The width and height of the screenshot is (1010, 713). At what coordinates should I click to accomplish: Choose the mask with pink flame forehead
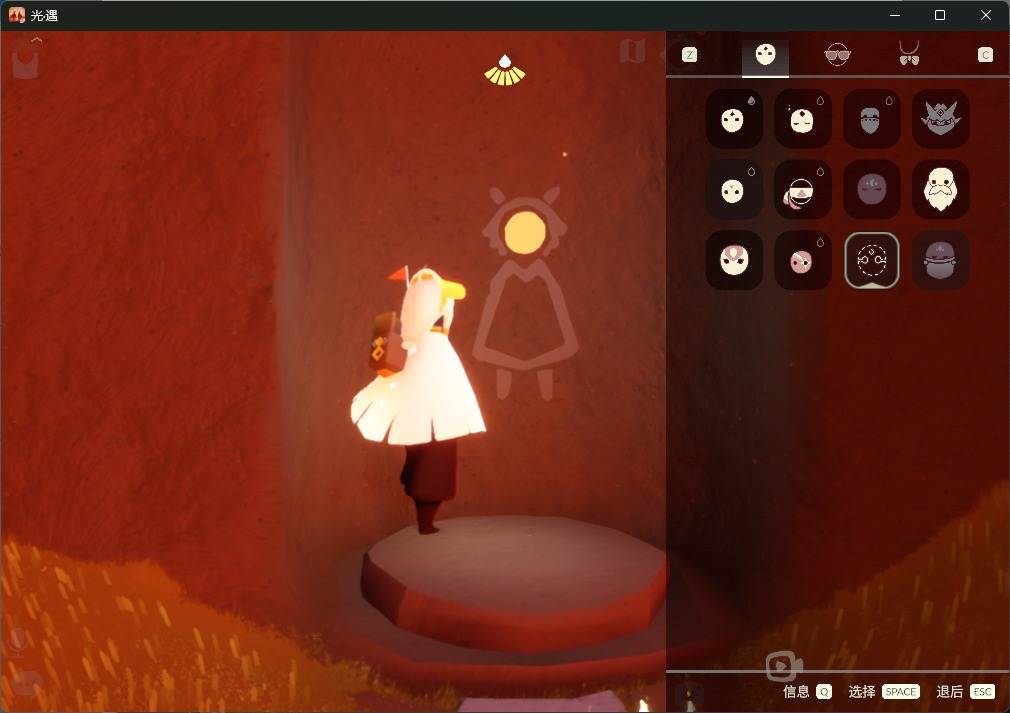pyautogui.click(x=734, y=260)
